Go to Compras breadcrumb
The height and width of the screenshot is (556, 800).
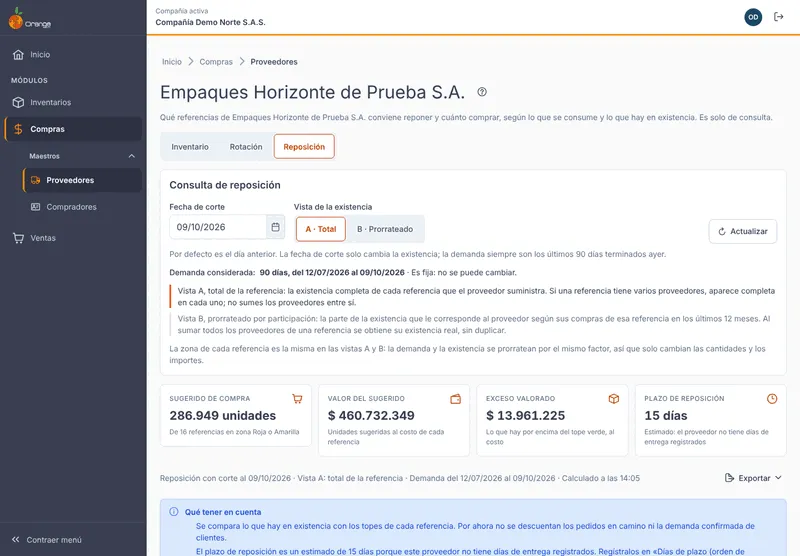216,62
